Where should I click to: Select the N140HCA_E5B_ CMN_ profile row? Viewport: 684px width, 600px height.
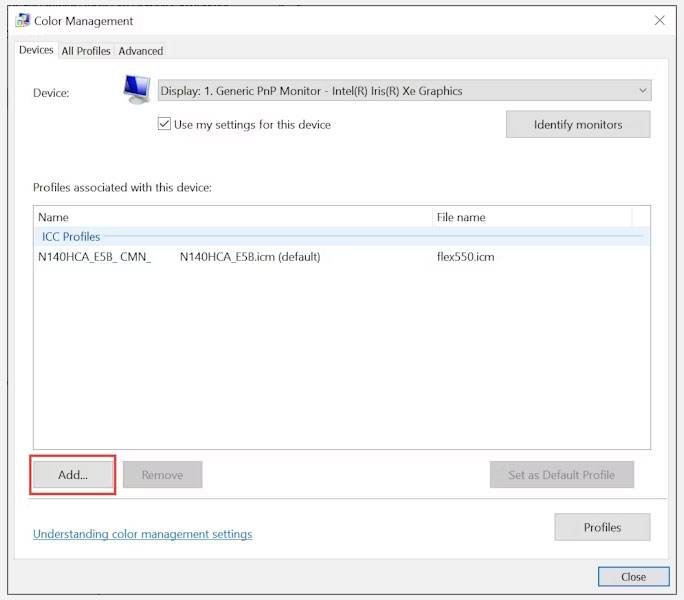342,257
